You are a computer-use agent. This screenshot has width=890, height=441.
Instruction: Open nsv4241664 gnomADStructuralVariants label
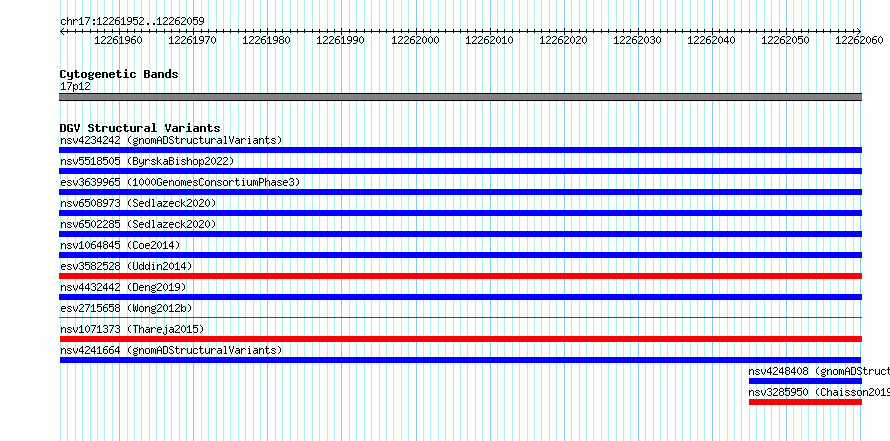(171, 350)
